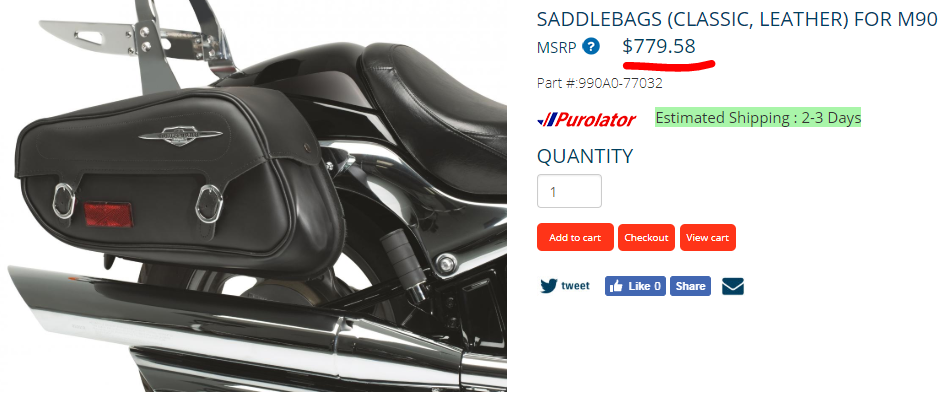Click the MSRP help question mark icon
943x401 pixels.
pyautogui.click(x=591, y=46)
